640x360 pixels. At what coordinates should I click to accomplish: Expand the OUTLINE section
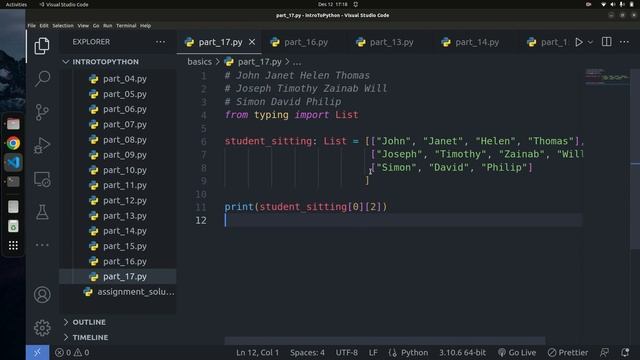89,322
